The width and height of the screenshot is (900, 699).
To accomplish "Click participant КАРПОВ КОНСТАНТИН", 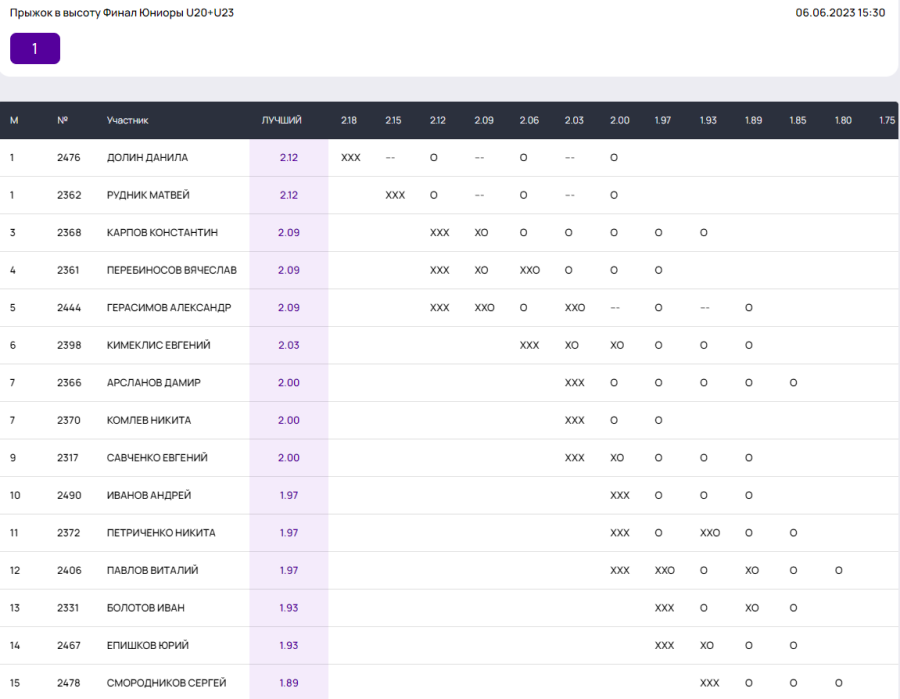I will 162,233.
